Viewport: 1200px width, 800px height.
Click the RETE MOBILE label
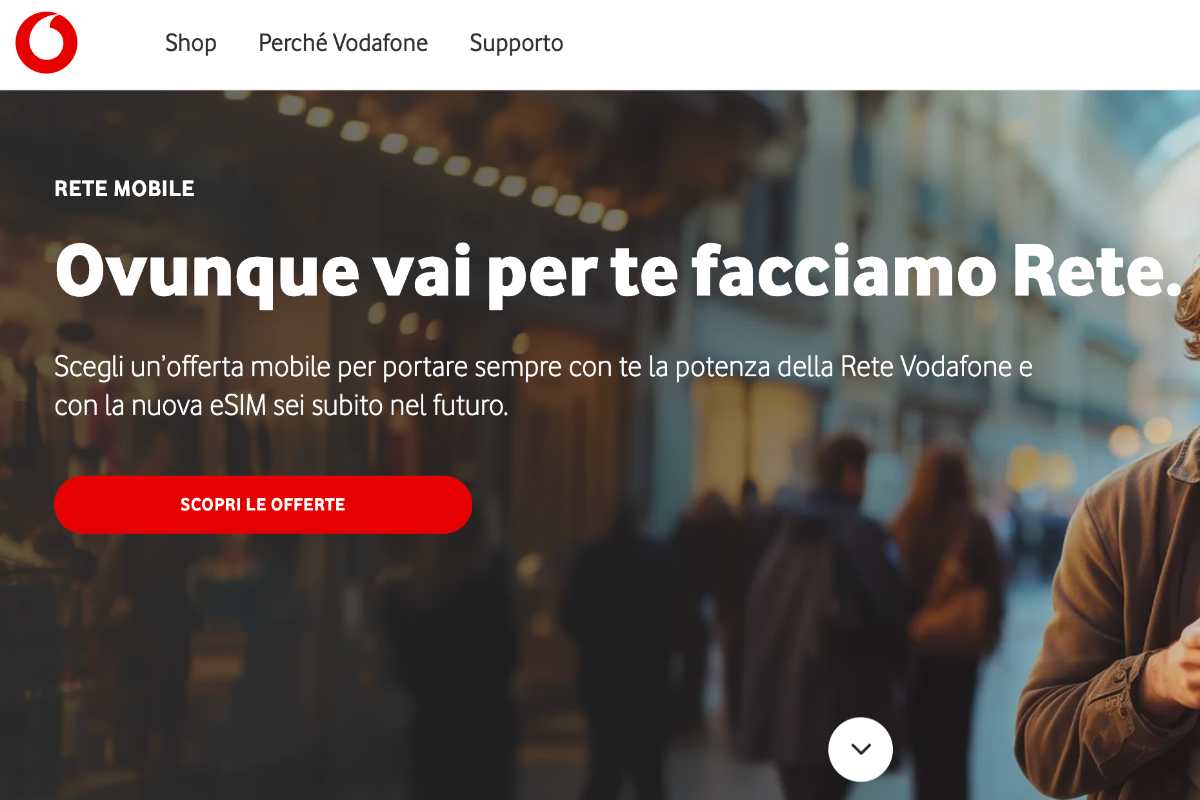pyautogui.click(x=124, y=188)
